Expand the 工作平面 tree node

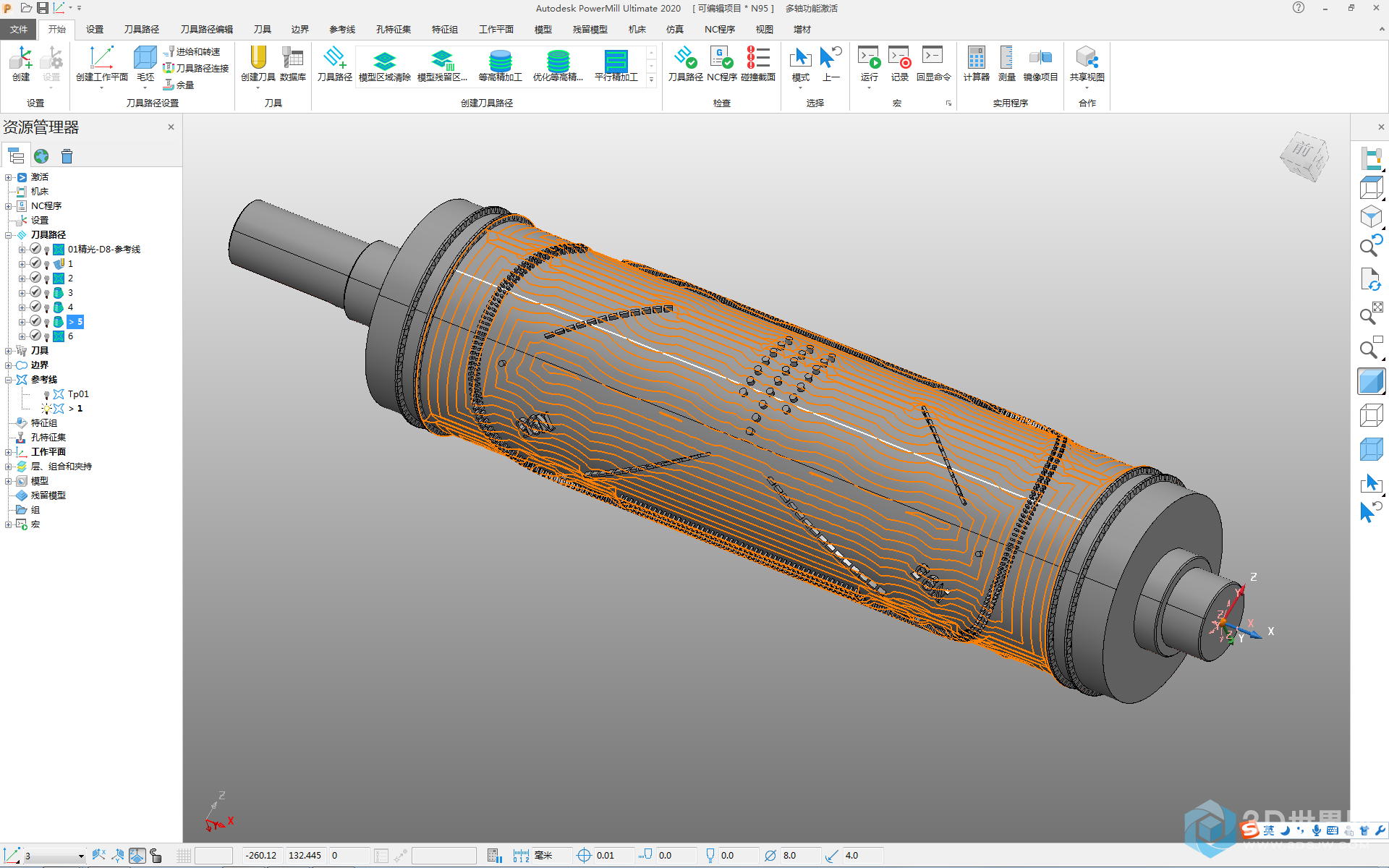point(9,452)
